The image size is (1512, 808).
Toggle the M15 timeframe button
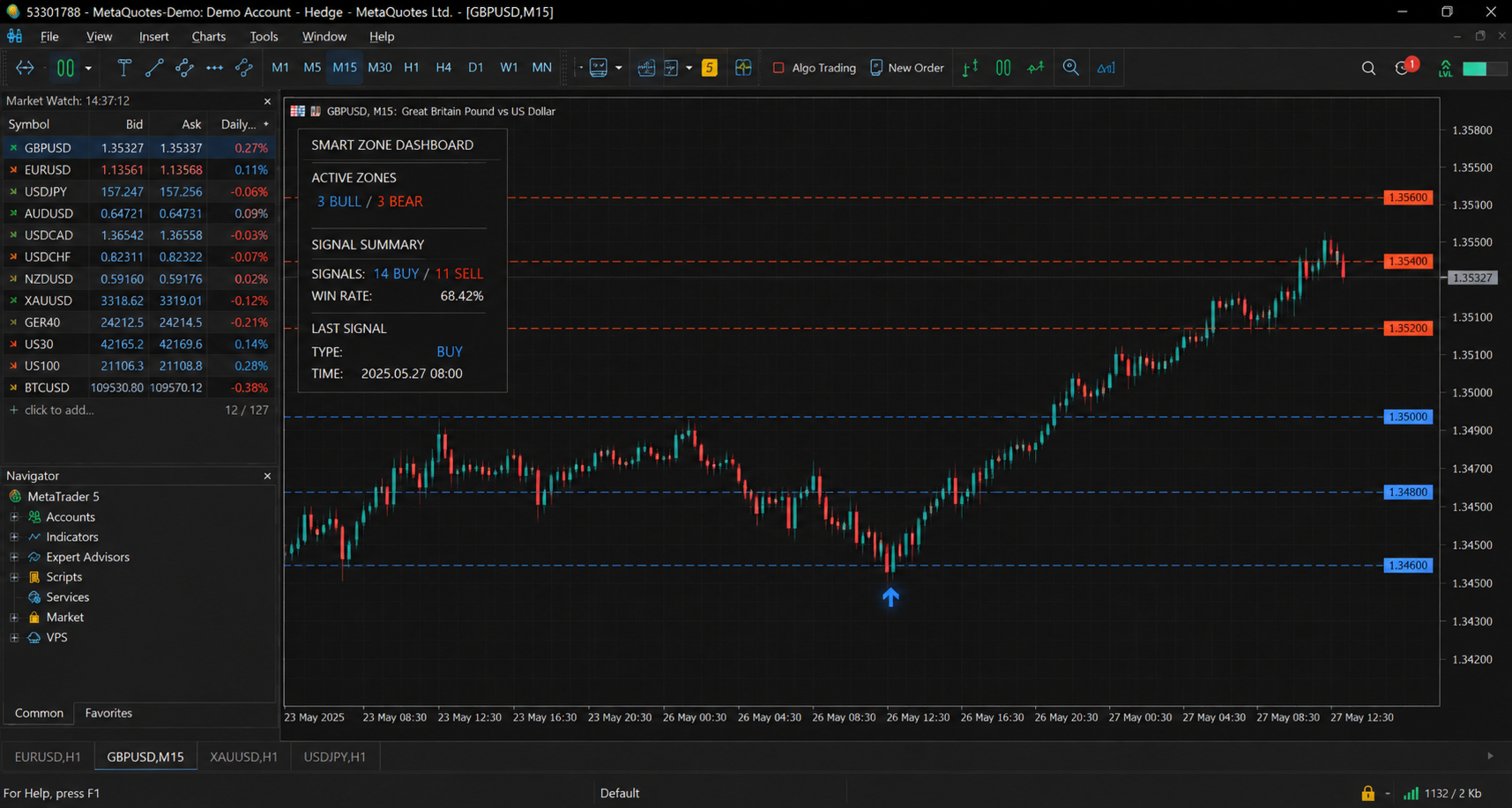(345, 68)
